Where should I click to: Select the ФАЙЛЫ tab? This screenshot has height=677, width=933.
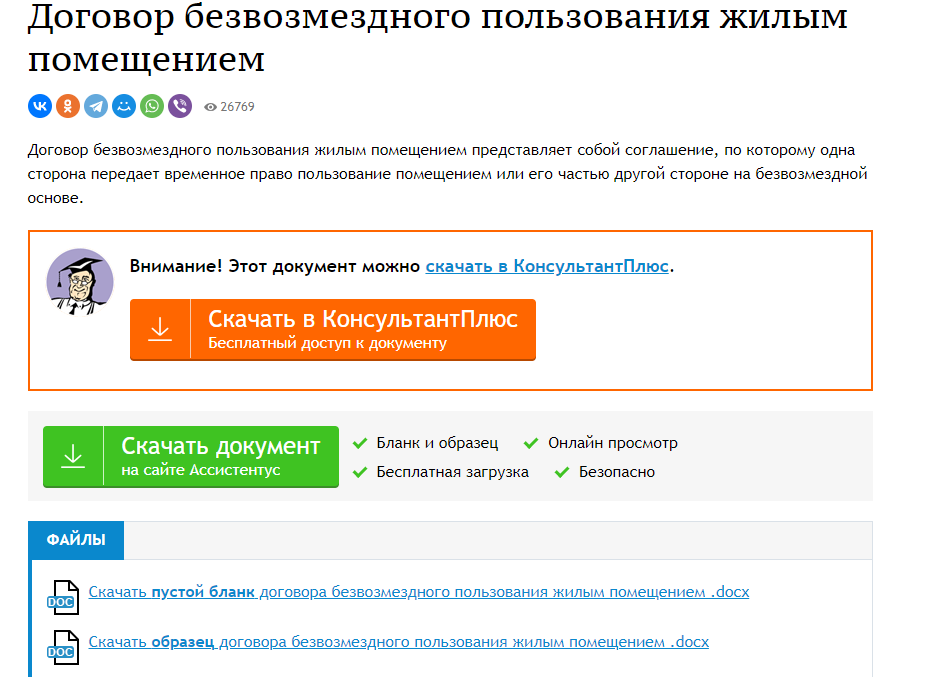pyautogui.click(x=76, y=540)
